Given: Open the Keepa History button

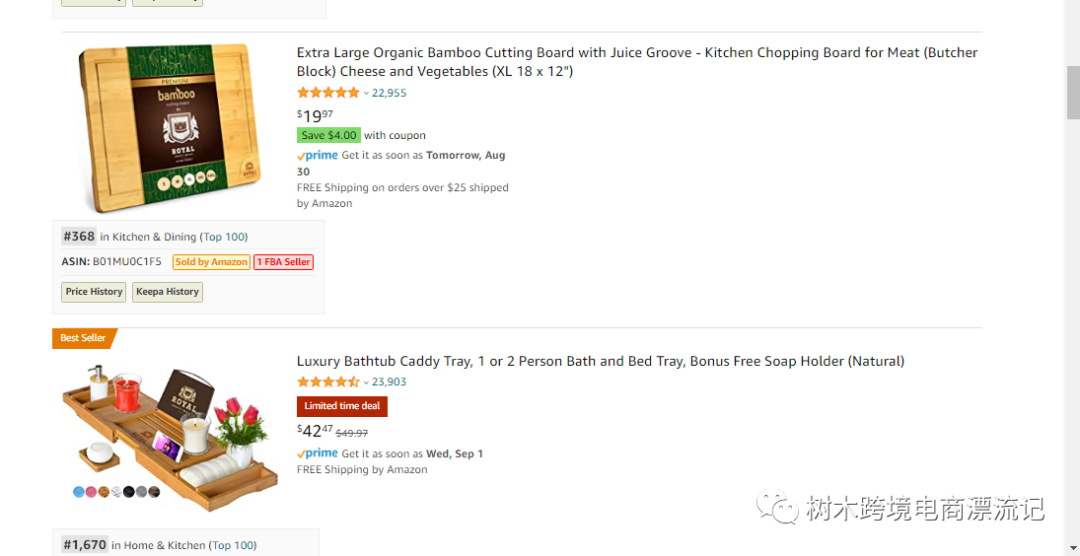Looking at the screenshot, I should pos(167,292).
